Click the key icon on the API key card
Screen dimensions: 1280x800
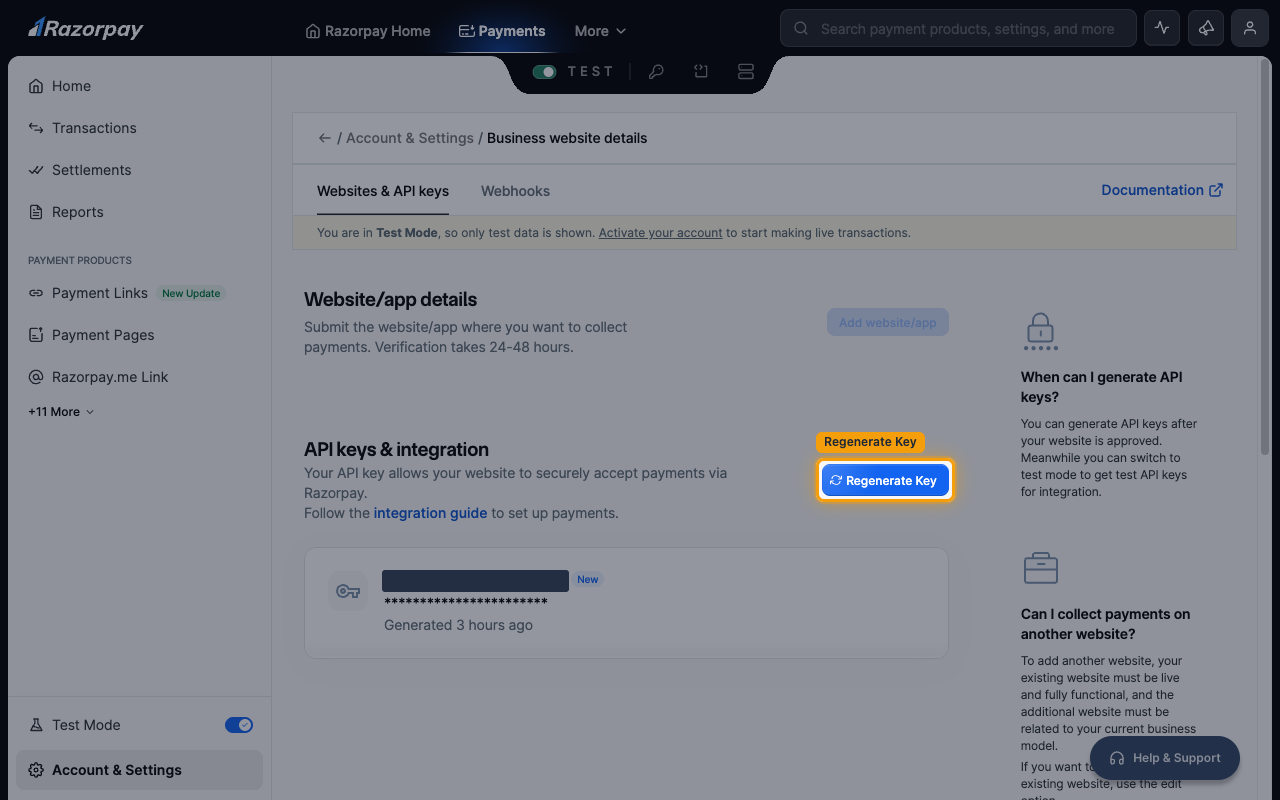[348, 591]
